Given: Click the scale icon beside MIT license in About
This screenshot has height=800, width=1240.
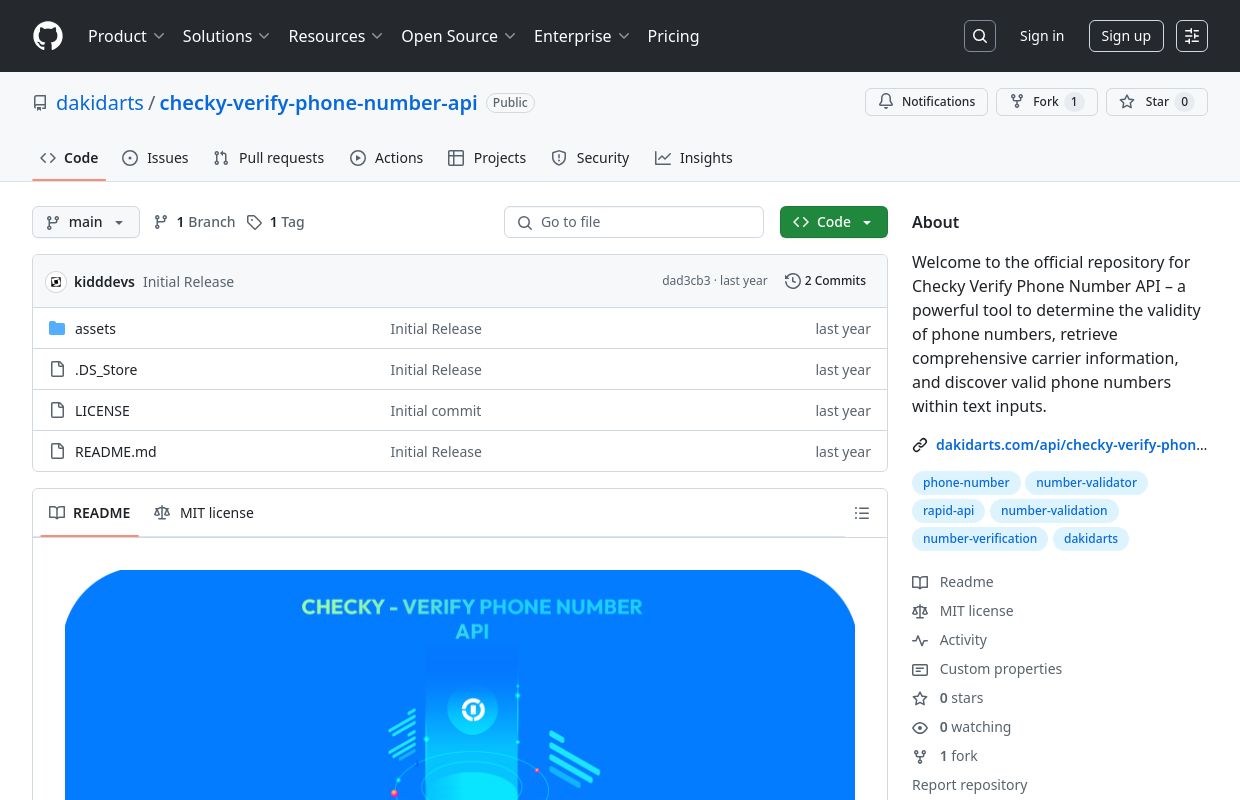Looking at the screenshot, I should point(920,611).
